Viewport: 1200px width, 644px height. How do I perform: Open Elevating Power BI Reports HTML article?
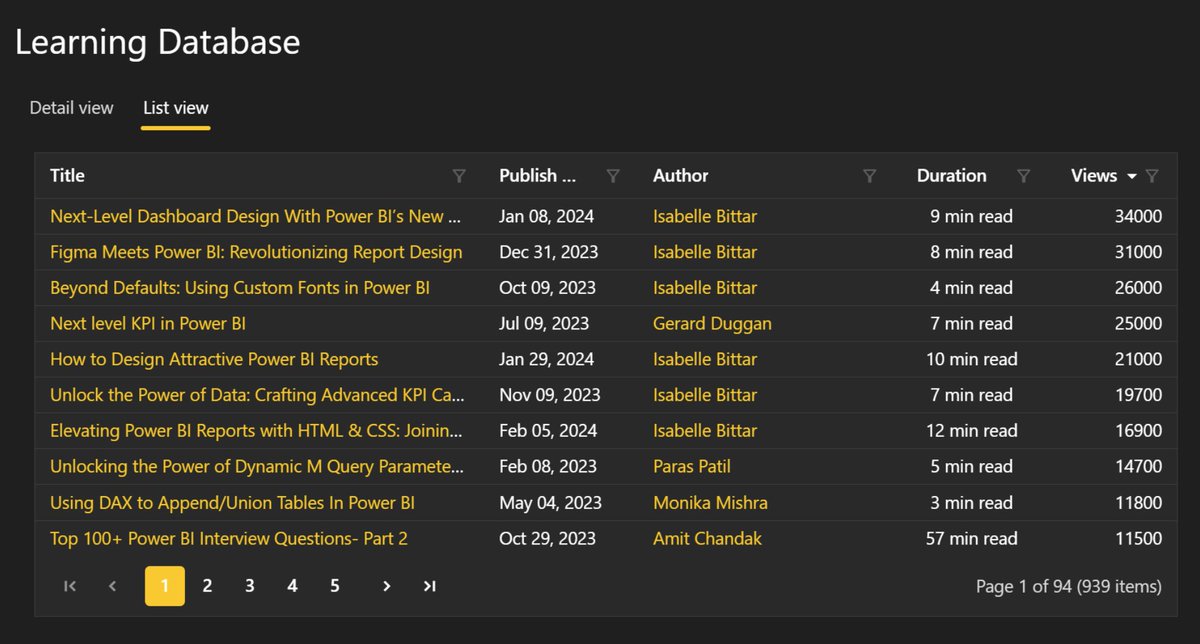256,431
